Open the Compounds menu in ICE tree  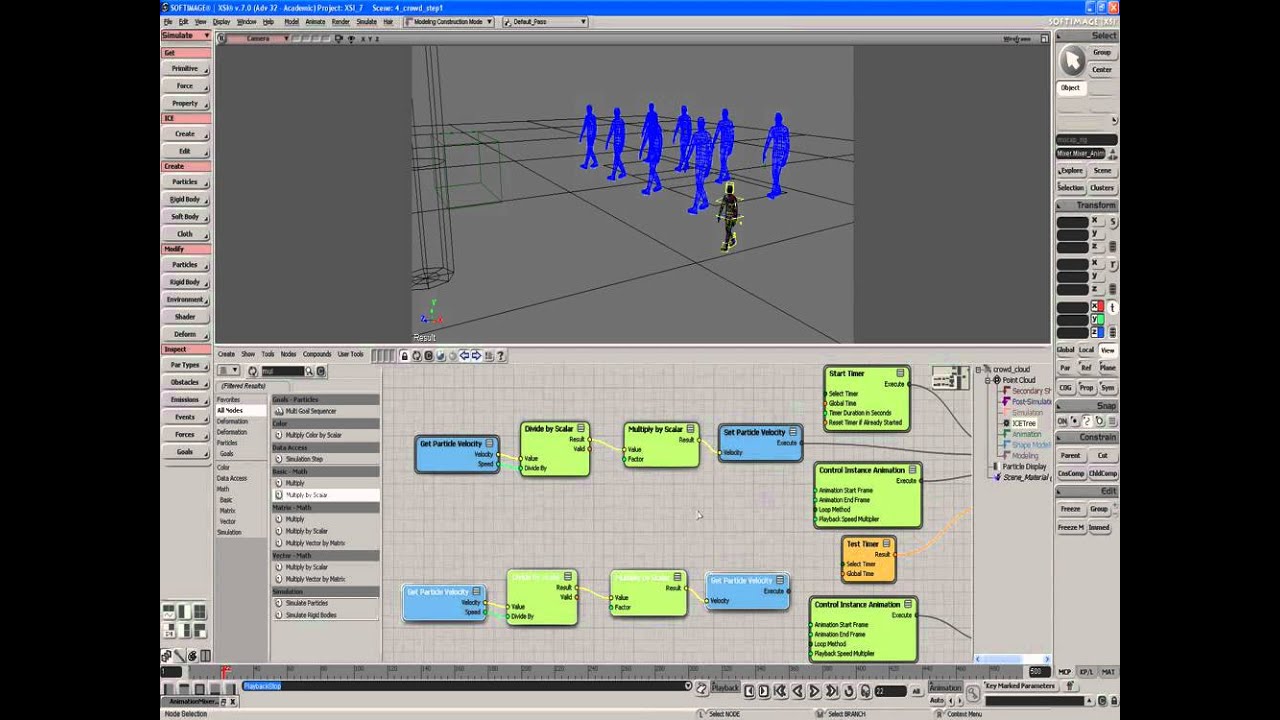coord(317,354)
